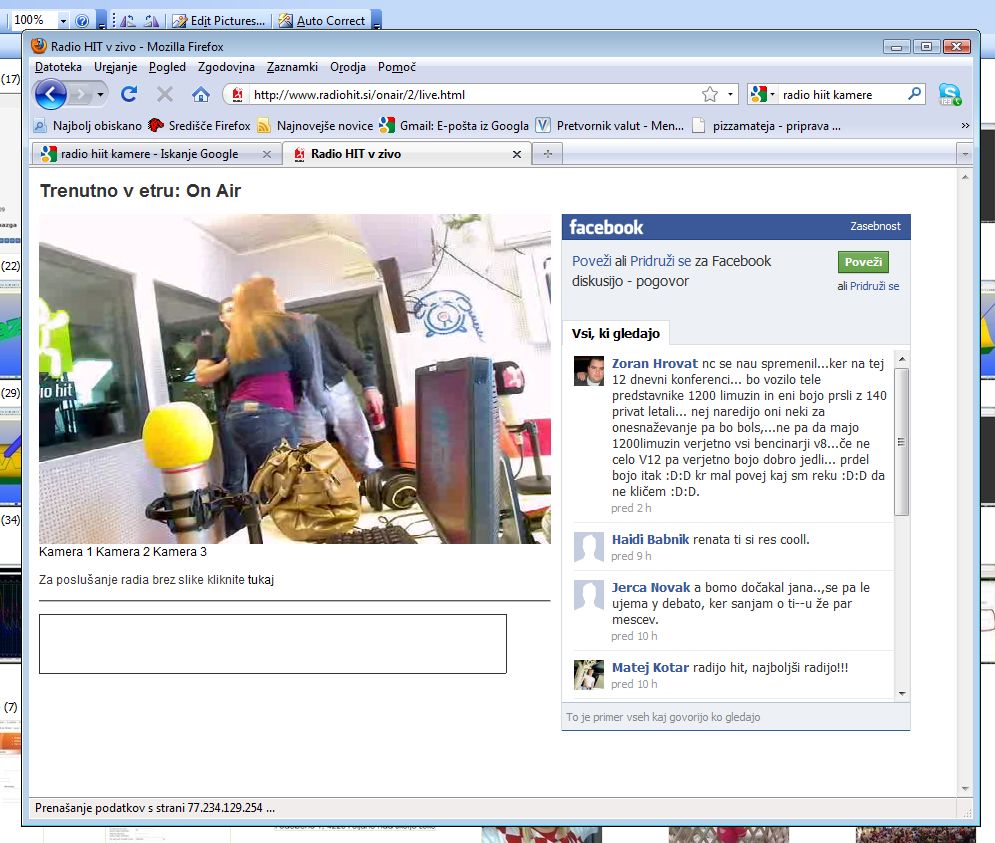Open the Urejanje menu
Screen dimensions: 995x843
point(115,67)
